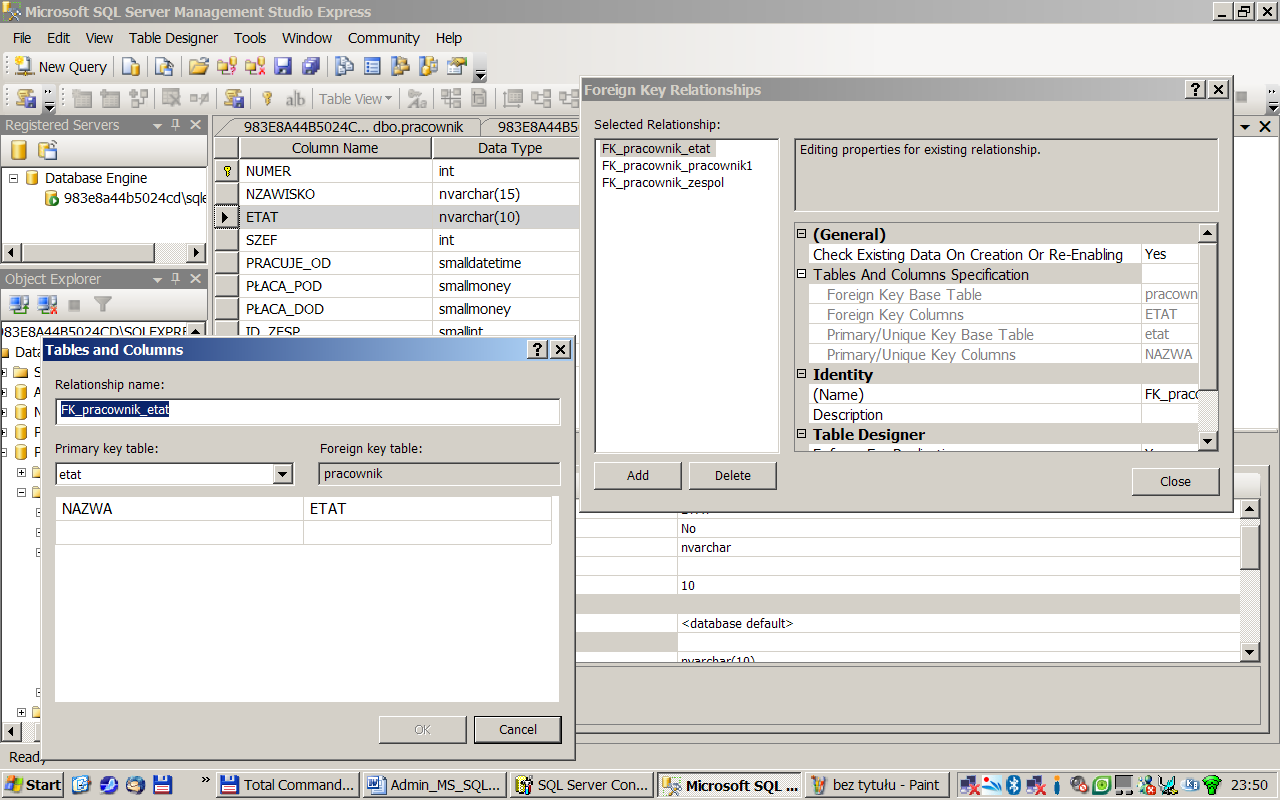The image size is (1280, 800).
Task: Click the Save All icon in toolbar
Action: point(311,67)
